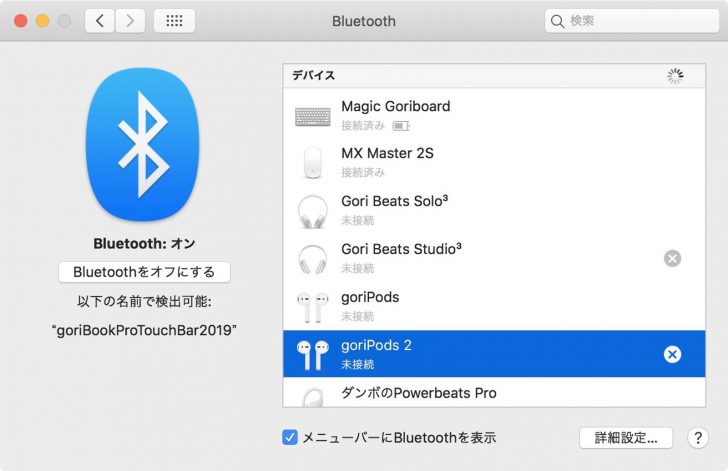
Task: Go forward with the right chevron button
Action: point(130,21)
